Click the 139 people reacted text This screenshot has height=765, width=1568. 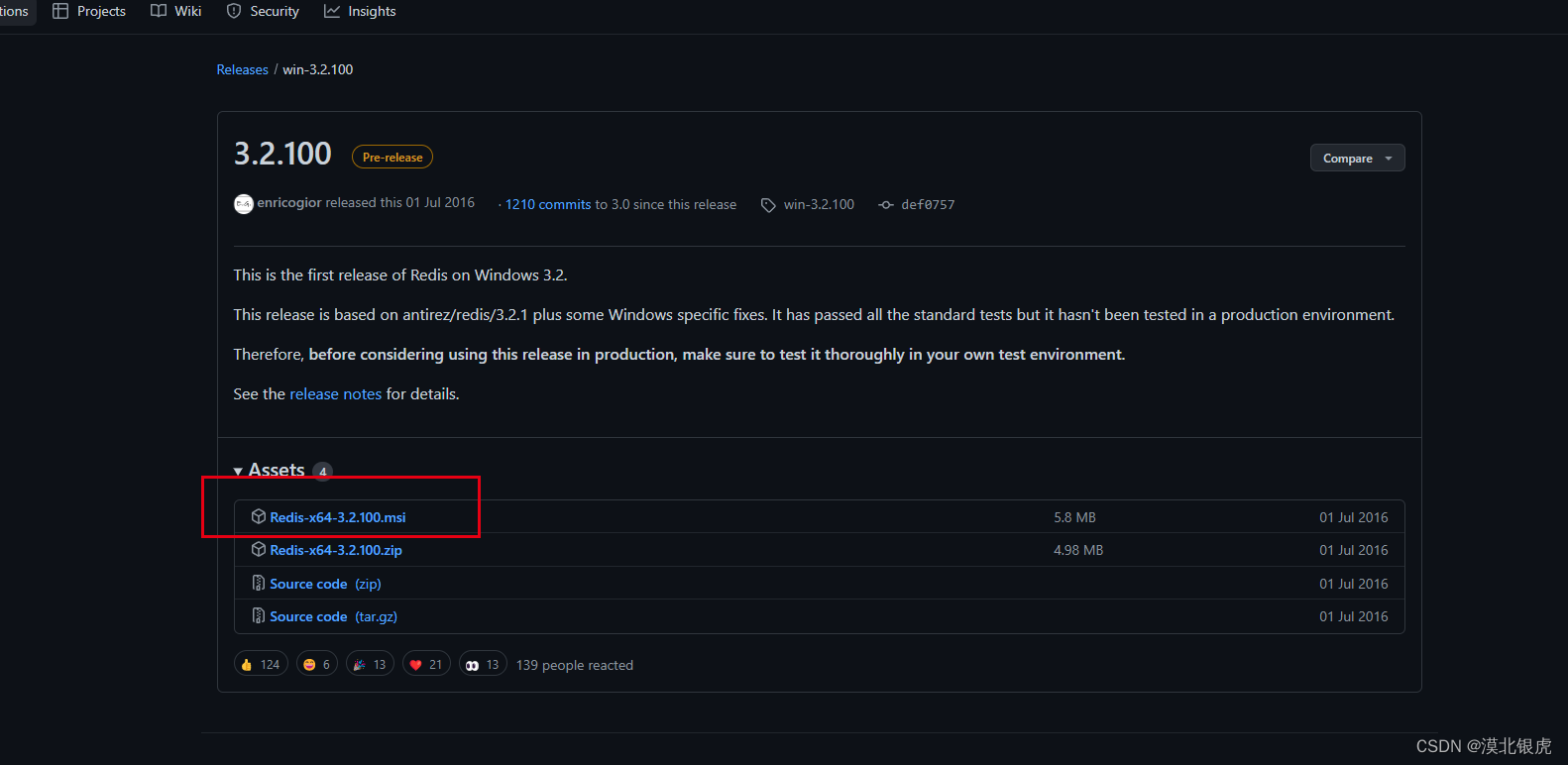[x=575, y=665]
